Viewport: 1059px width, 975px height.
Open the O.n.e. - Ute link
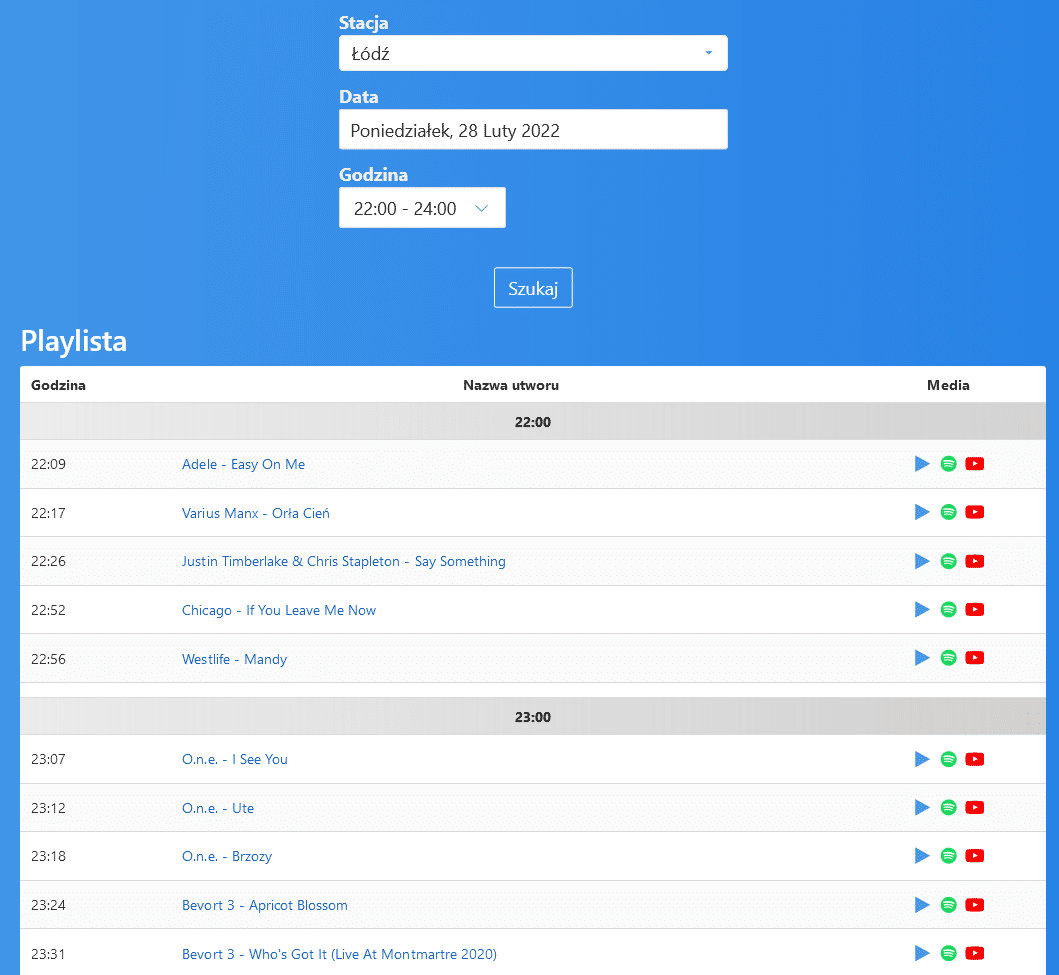pyautogui.click(x=217, y=808)
